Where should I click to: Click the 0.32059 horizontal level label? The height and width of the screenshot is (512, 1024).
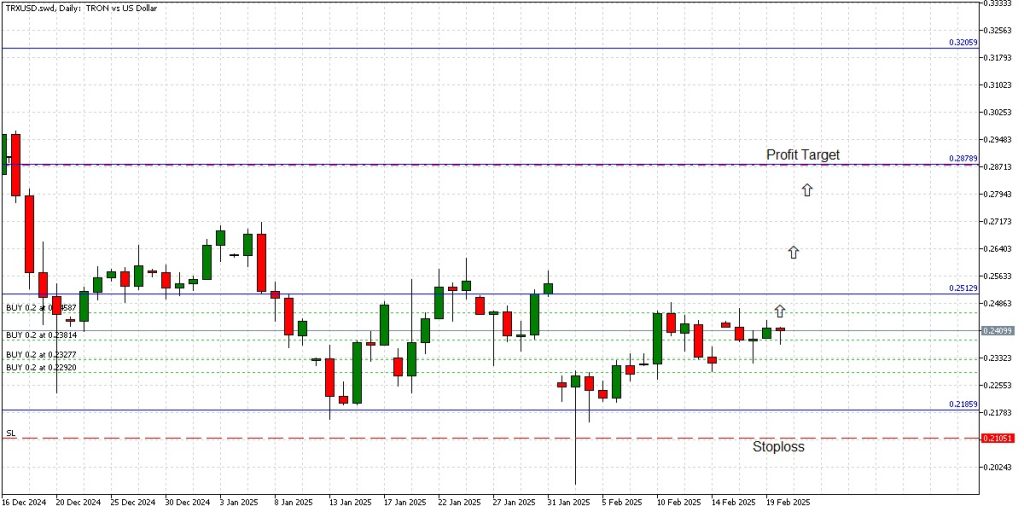coord(961,43)
